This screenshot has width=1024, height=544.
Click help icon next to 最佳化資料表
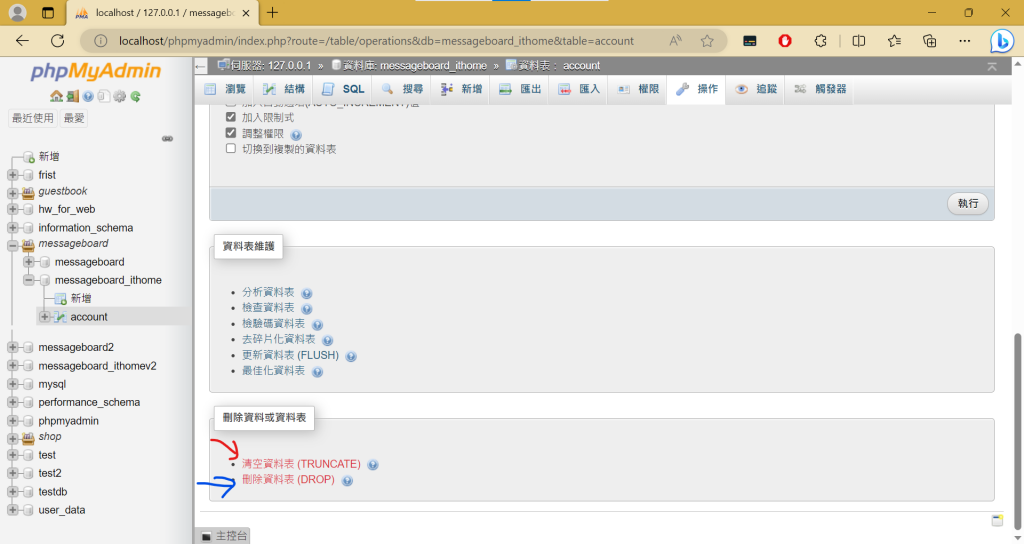pos(317,372)
